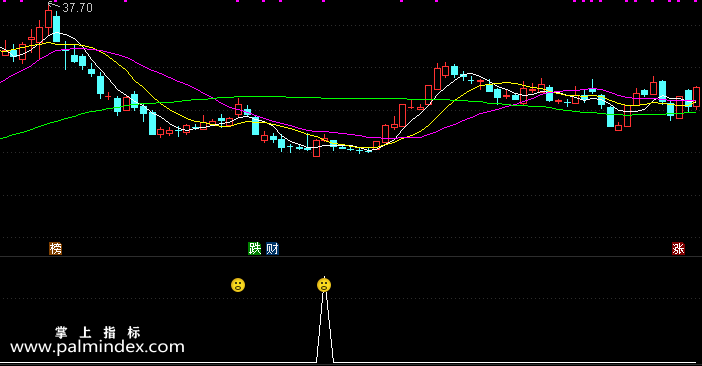Select the cyan candle atop the mid-chart rally
The height and width of the screenshot is (366, 702).
click(454, 71)
